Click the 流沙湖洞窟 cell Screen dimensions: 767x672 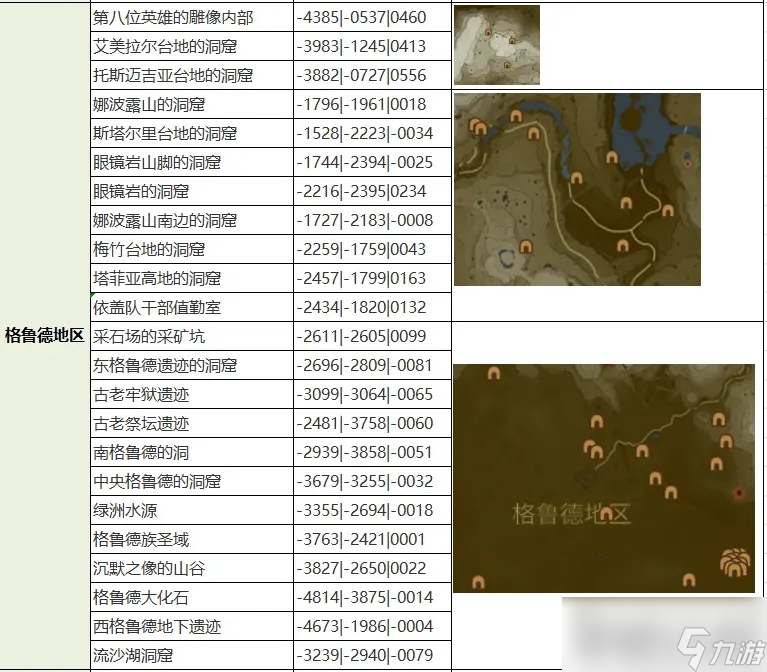click(x=192, y=655)
